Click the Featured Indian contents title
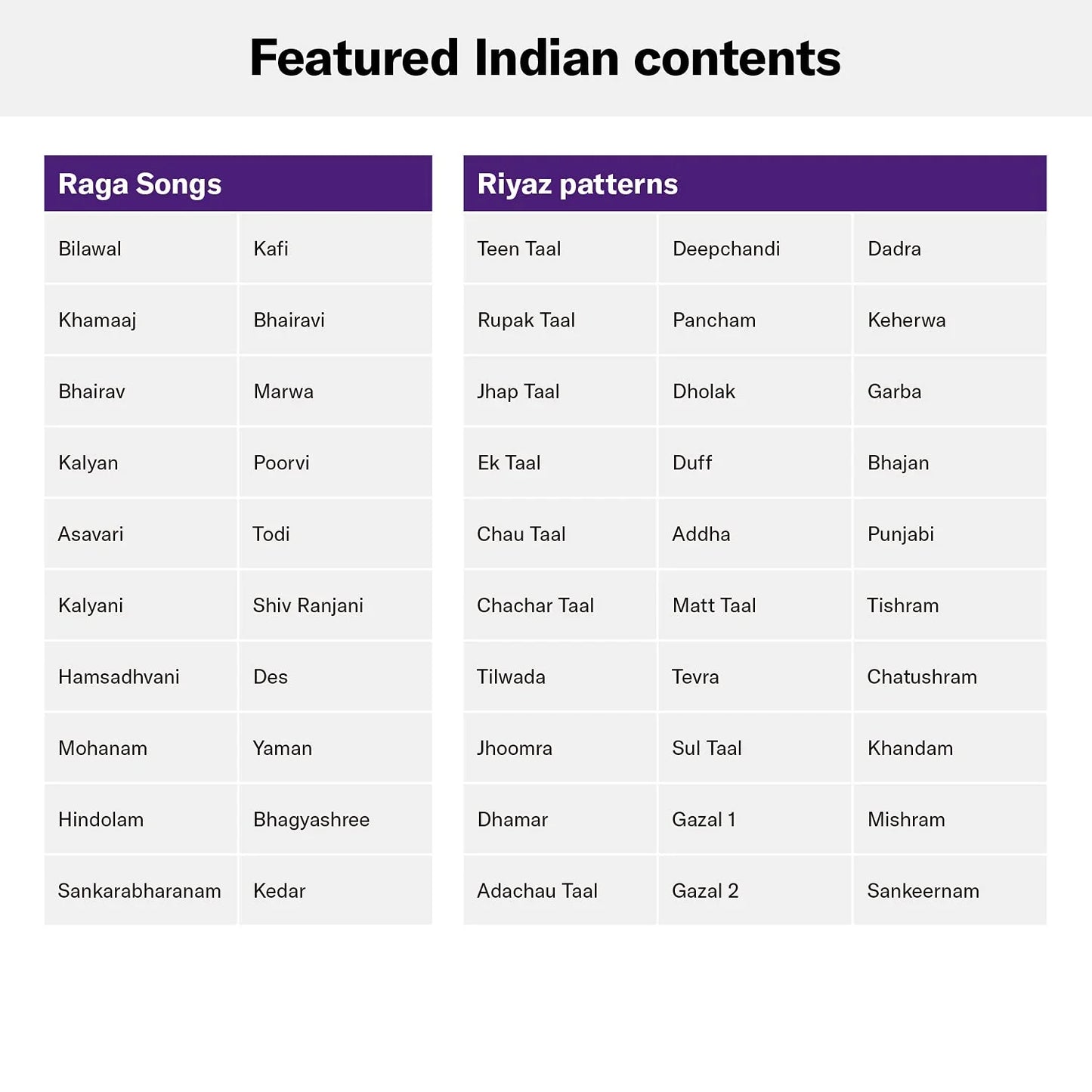 545,58
